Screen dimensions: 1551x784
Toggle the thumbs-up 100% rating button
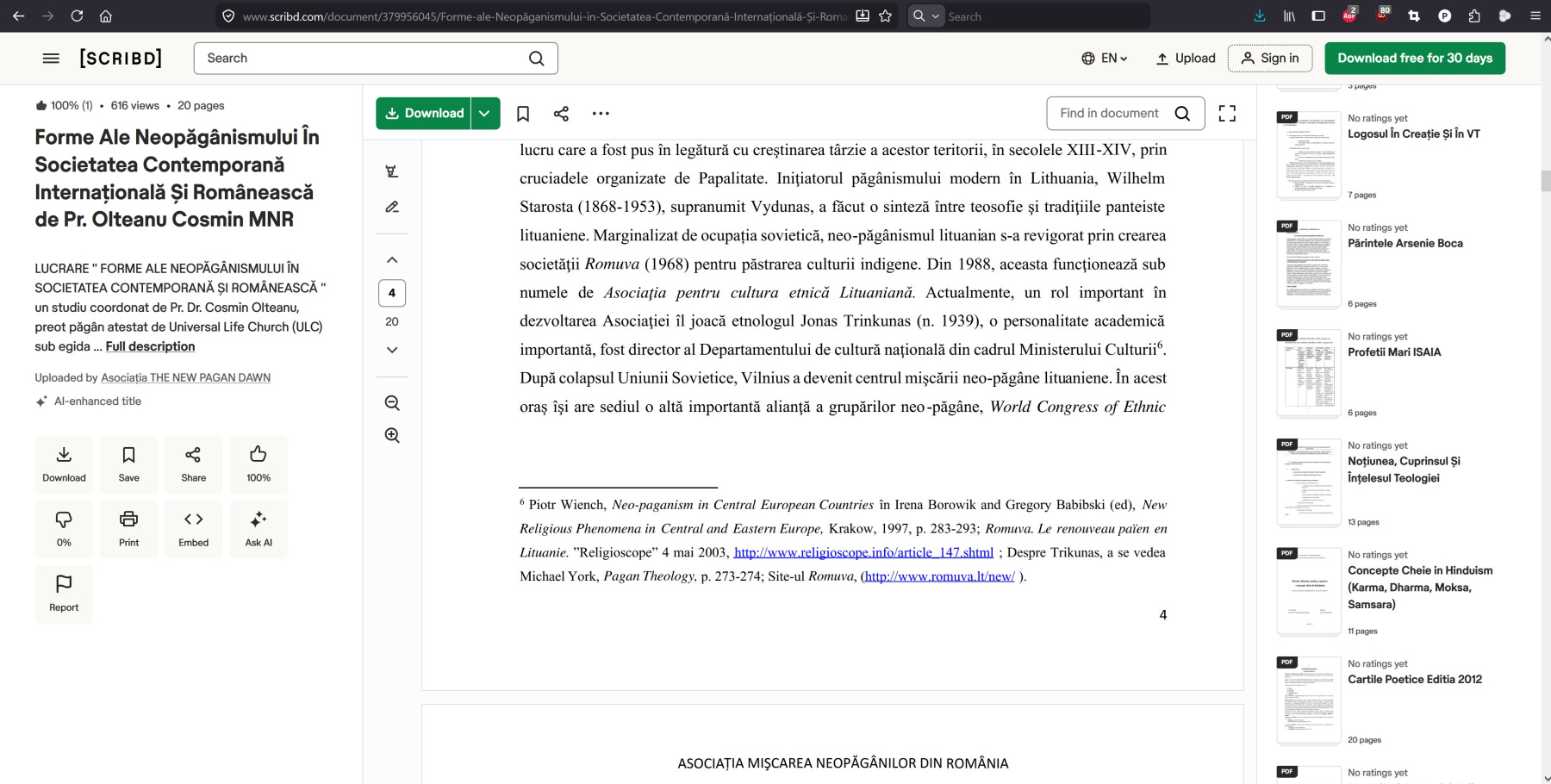point(258,464)
